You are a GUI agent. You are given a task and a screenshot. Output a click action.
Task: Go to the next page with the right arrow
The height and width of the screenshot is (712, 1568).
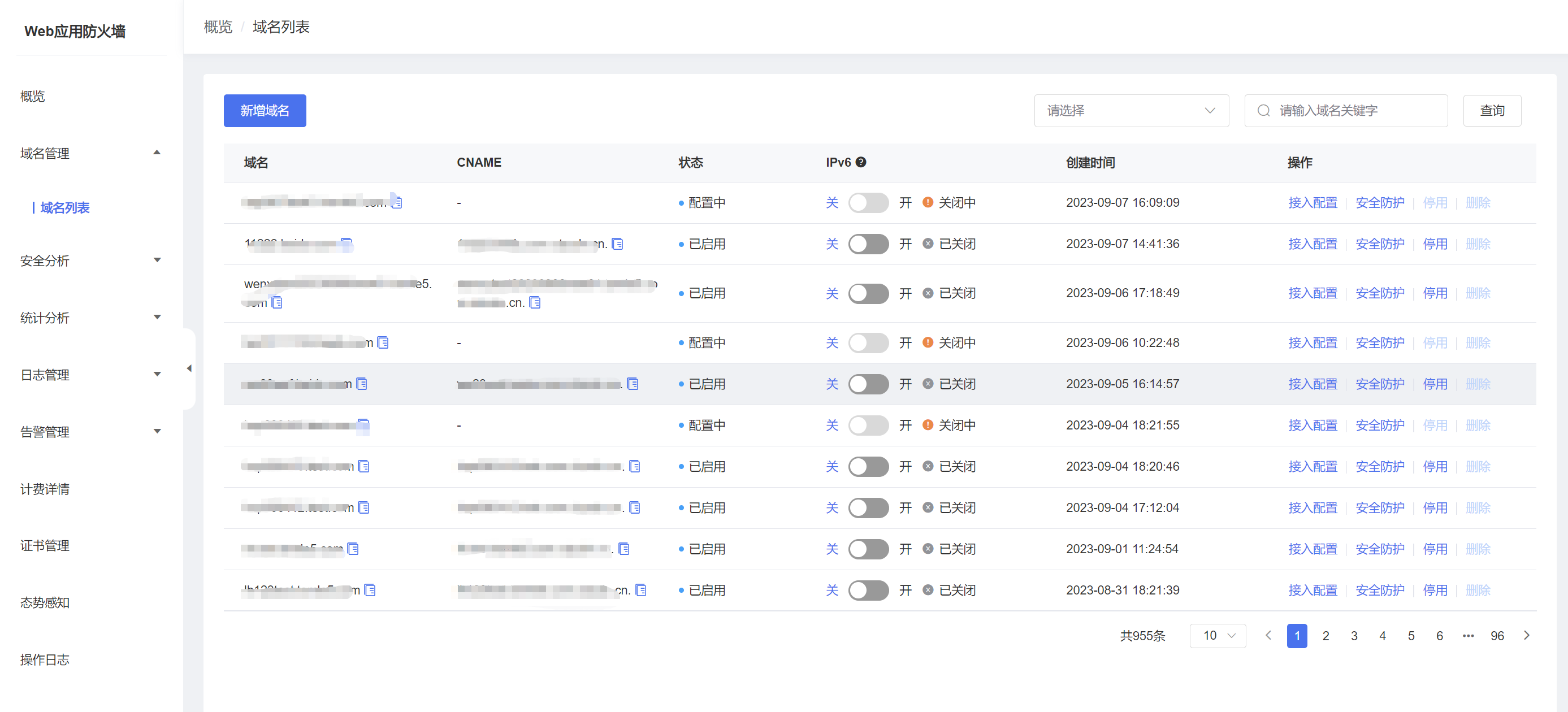click(x=1526, y=635)
